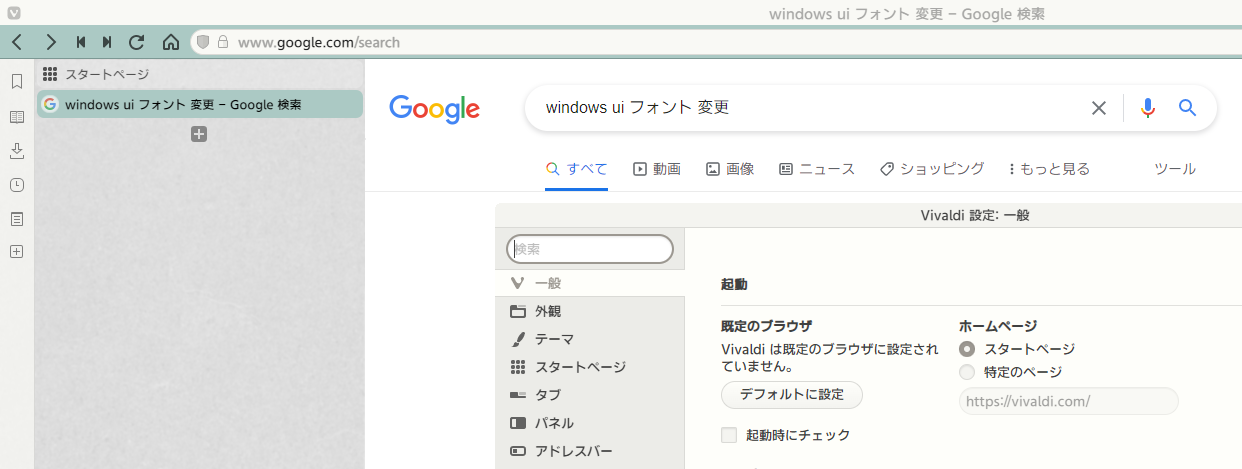
Task: Expand the もっと見る search options
Action: point(1049,169)
